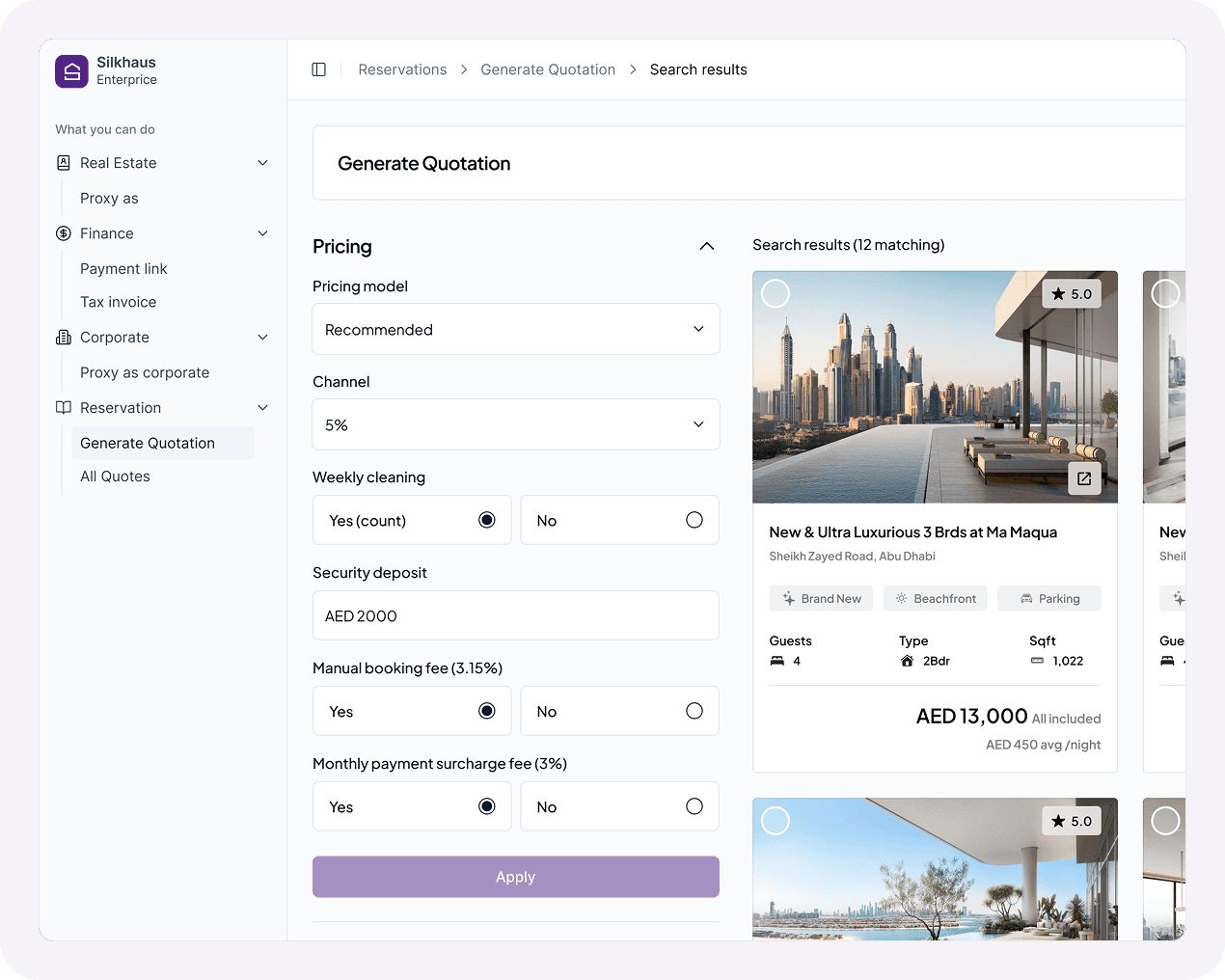This screenshot has width=1225, height=980.
Task: Click the guests bed icon on Ma Maqua listing
Action: pos(777,661)
